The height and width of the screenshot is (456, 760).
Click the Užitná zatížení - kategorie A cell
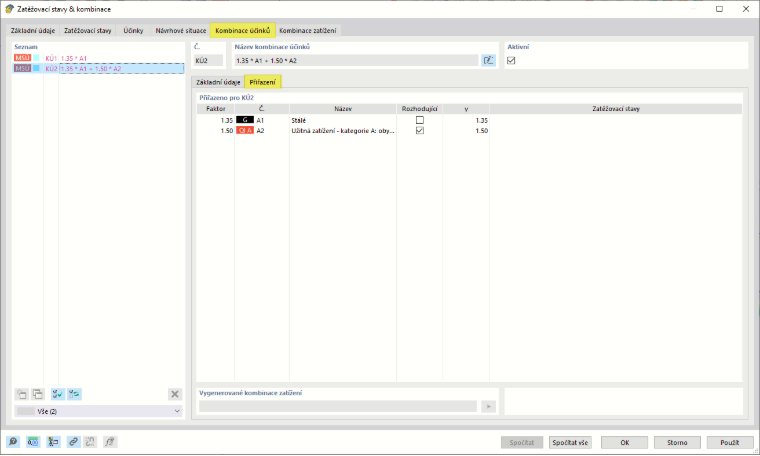point(343,131)
